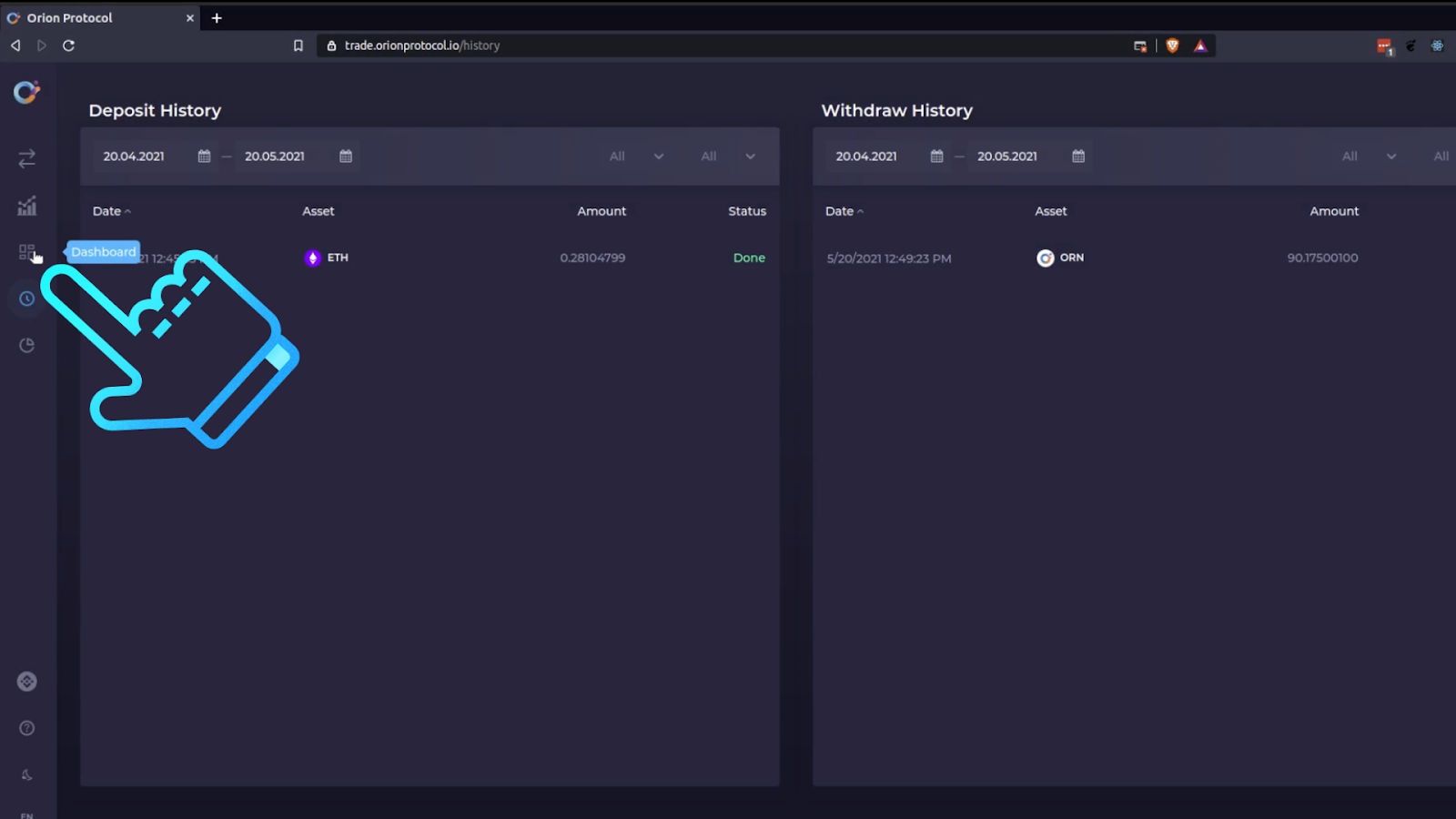Viewport: 1456px width, 819px height.
Task: Click the ORN label in the withdraw row
Action: point(1072,258)
